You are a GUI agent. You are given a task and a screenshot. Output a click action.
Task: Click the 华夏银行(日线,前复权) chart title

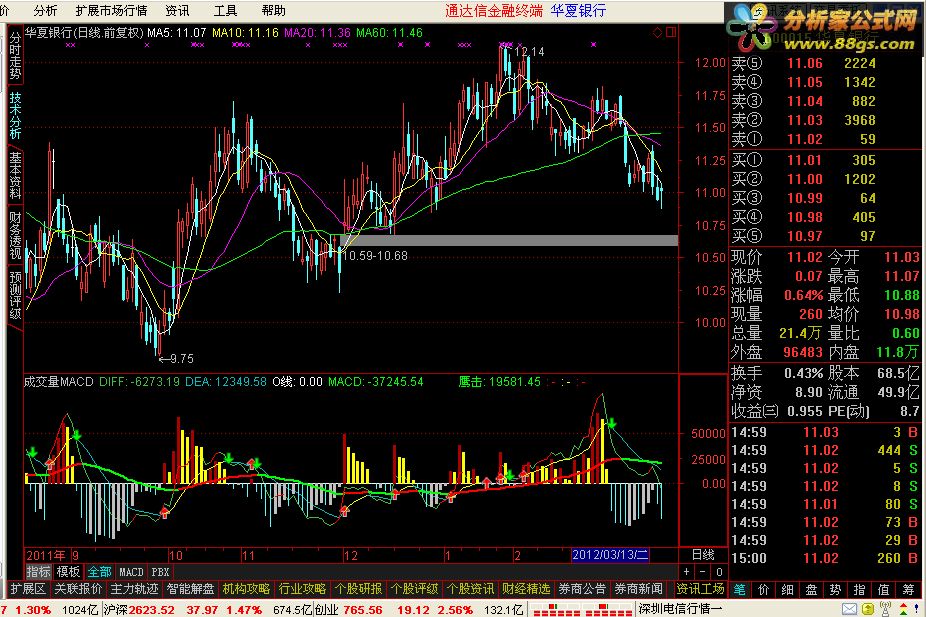pos(84,32)
